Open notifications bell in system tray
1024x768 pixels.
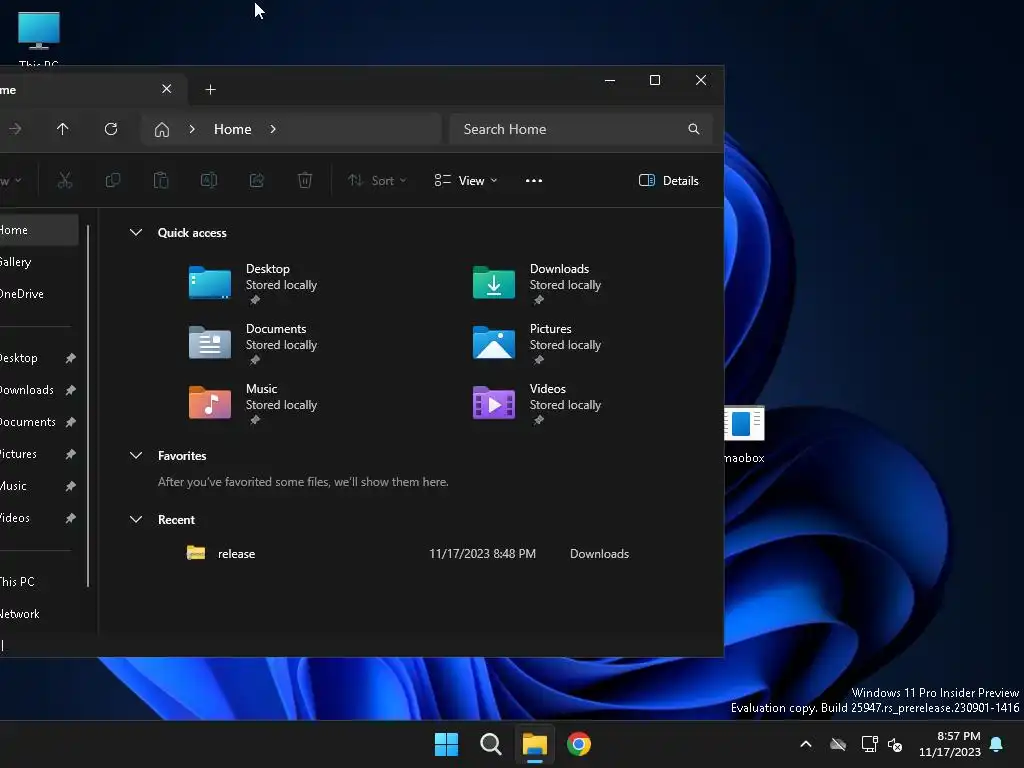coord(997,744)
